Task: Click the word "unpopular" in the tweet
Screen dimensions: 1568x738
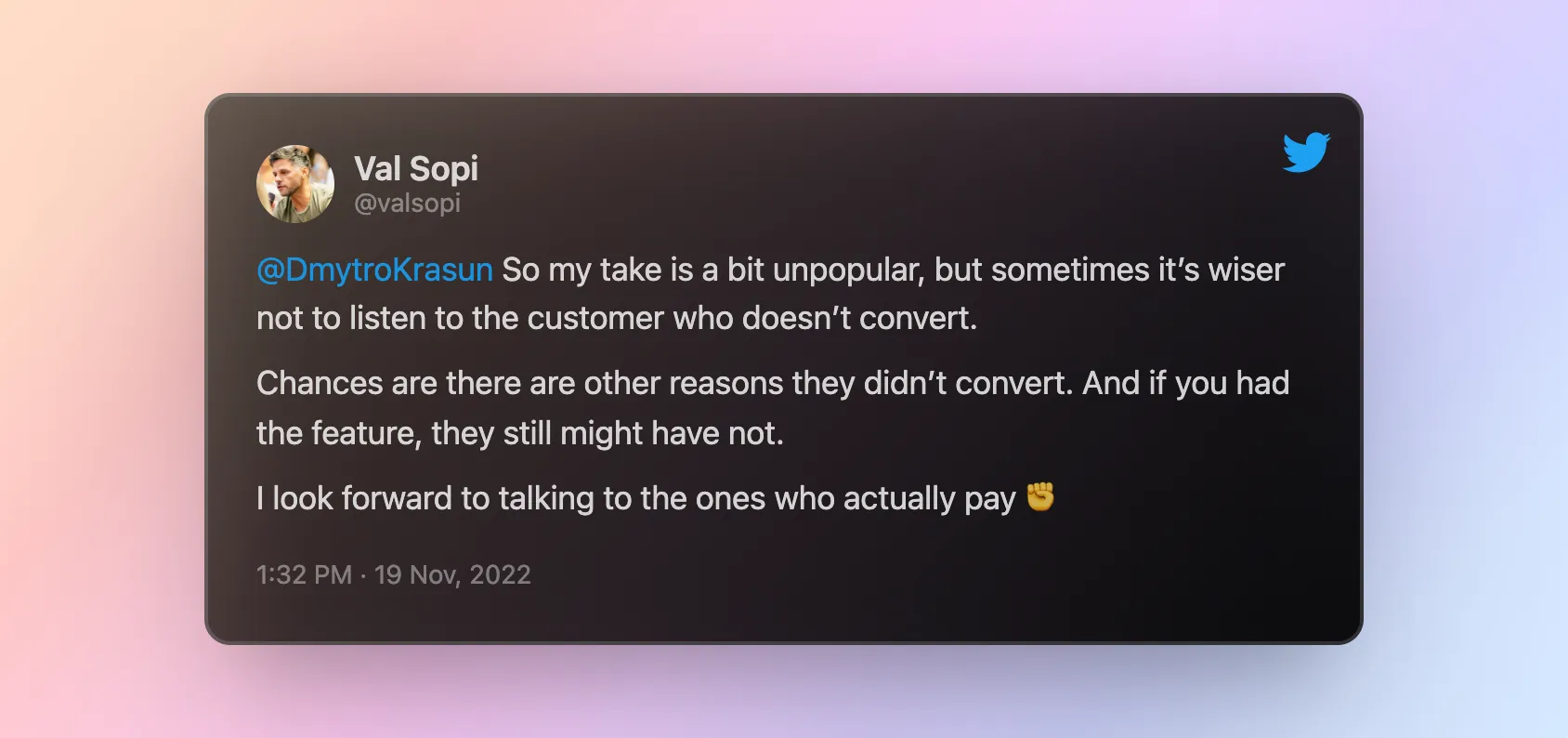Action: 847,270
